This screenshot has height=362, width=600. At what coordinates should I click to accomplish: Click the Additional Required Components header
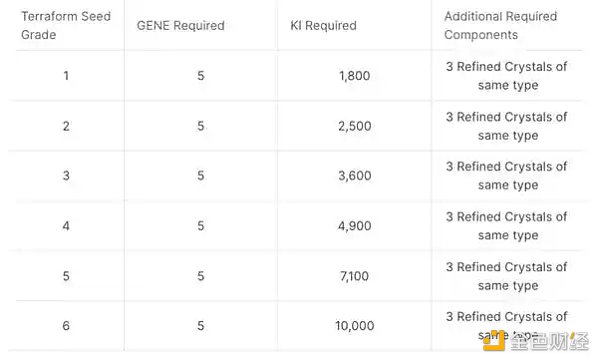501,25
